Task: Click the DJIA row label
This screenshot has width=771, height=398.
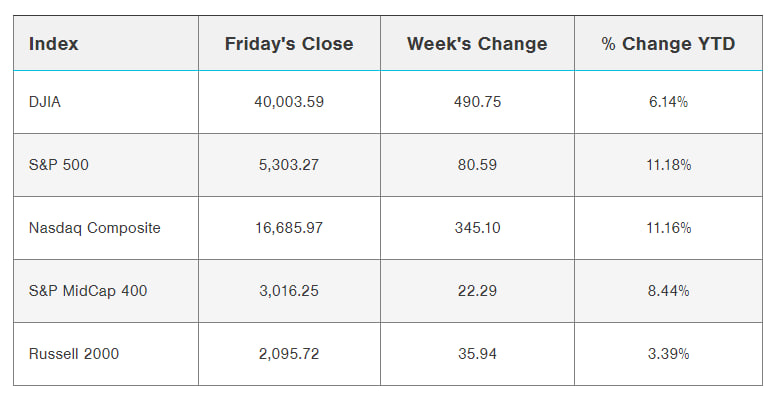Action: pyautogui.click(x=45, y=102)
